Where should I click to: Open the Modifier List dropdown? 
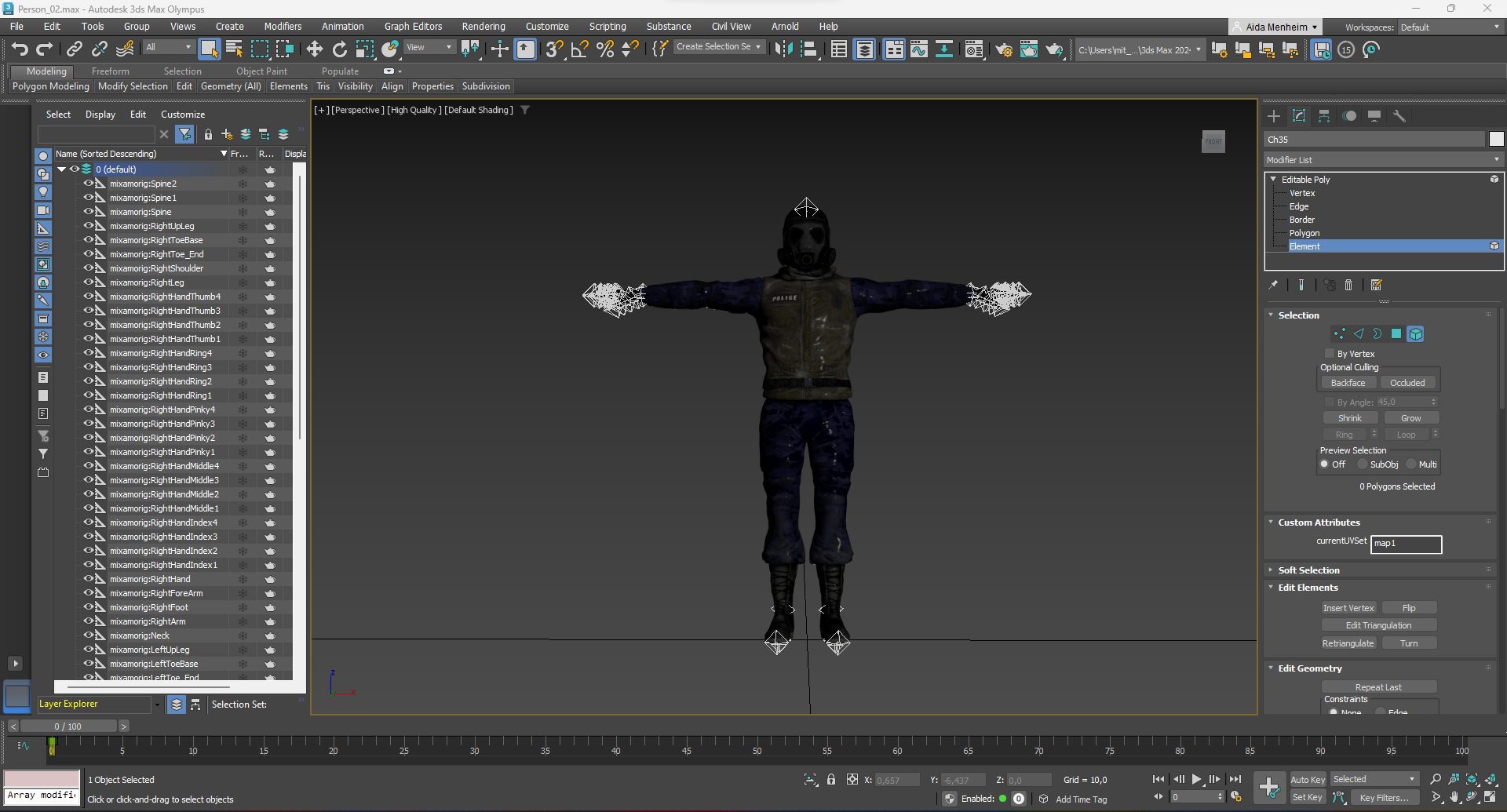click(1383, 160)
